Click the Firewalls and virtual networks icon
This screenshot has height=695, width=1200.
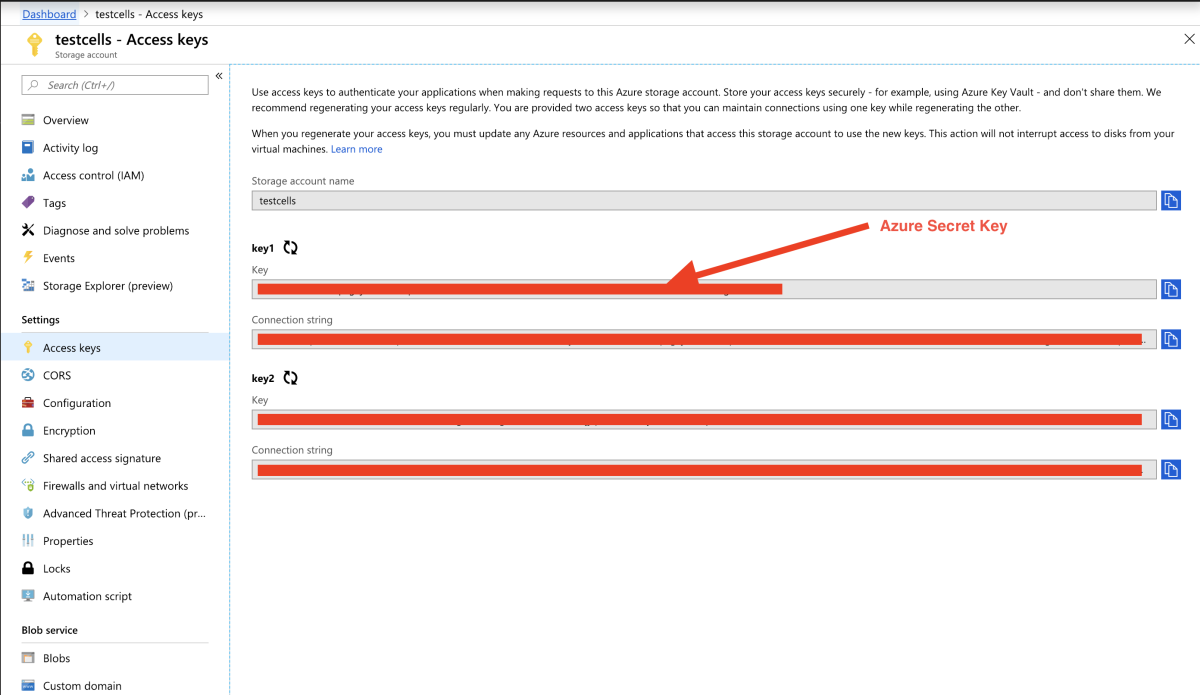[28, 486]
